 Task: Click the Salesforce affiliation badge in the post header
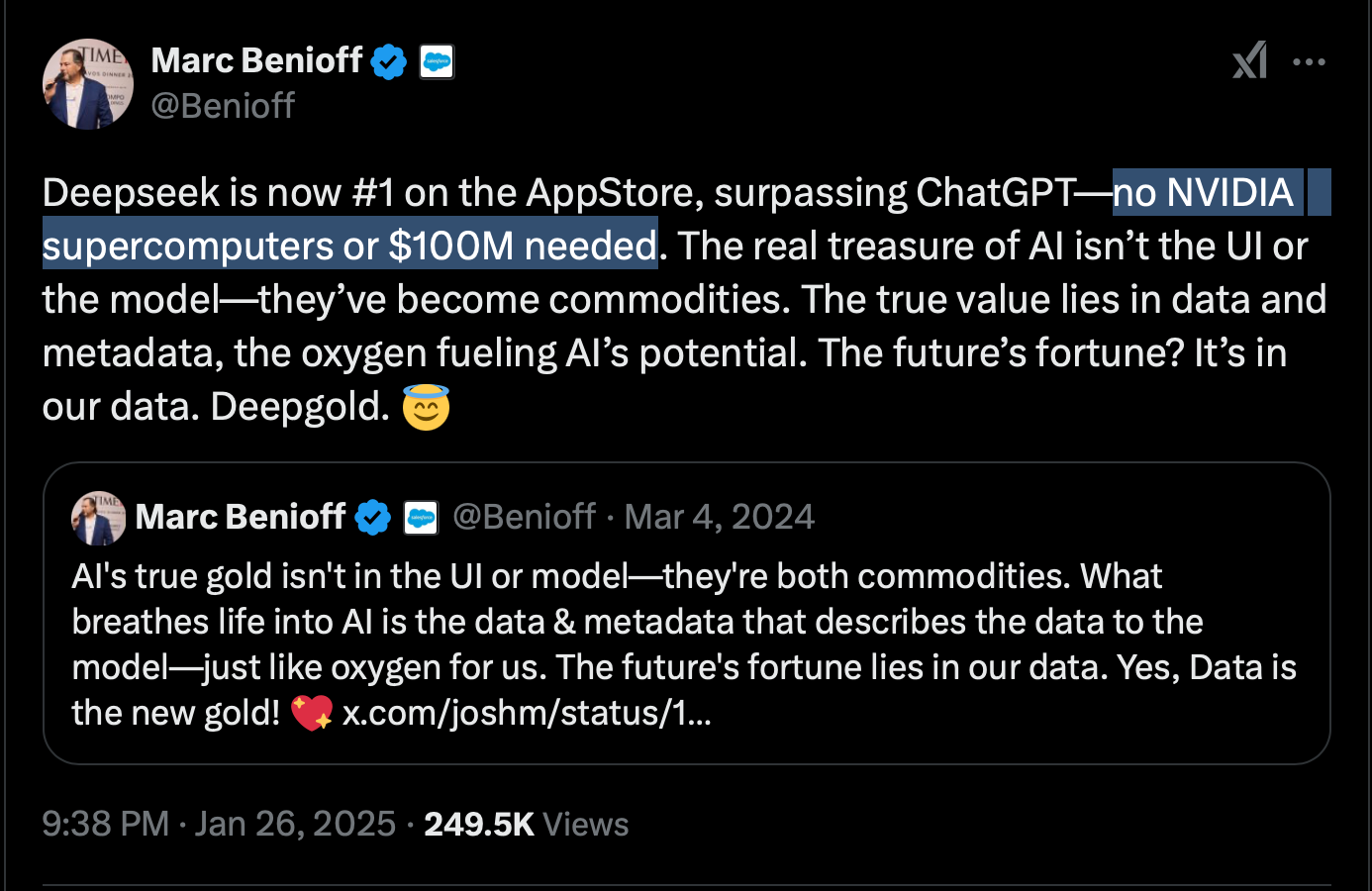[x=437, y=62]
